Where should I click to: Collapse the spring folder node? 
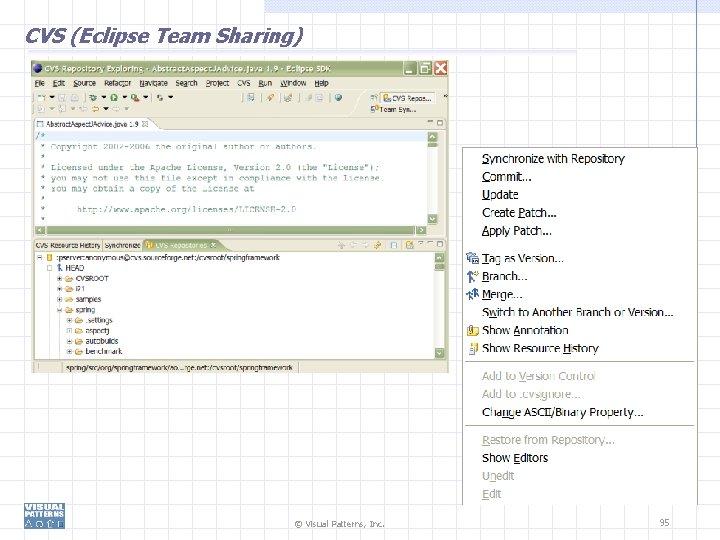coord(59,310)
